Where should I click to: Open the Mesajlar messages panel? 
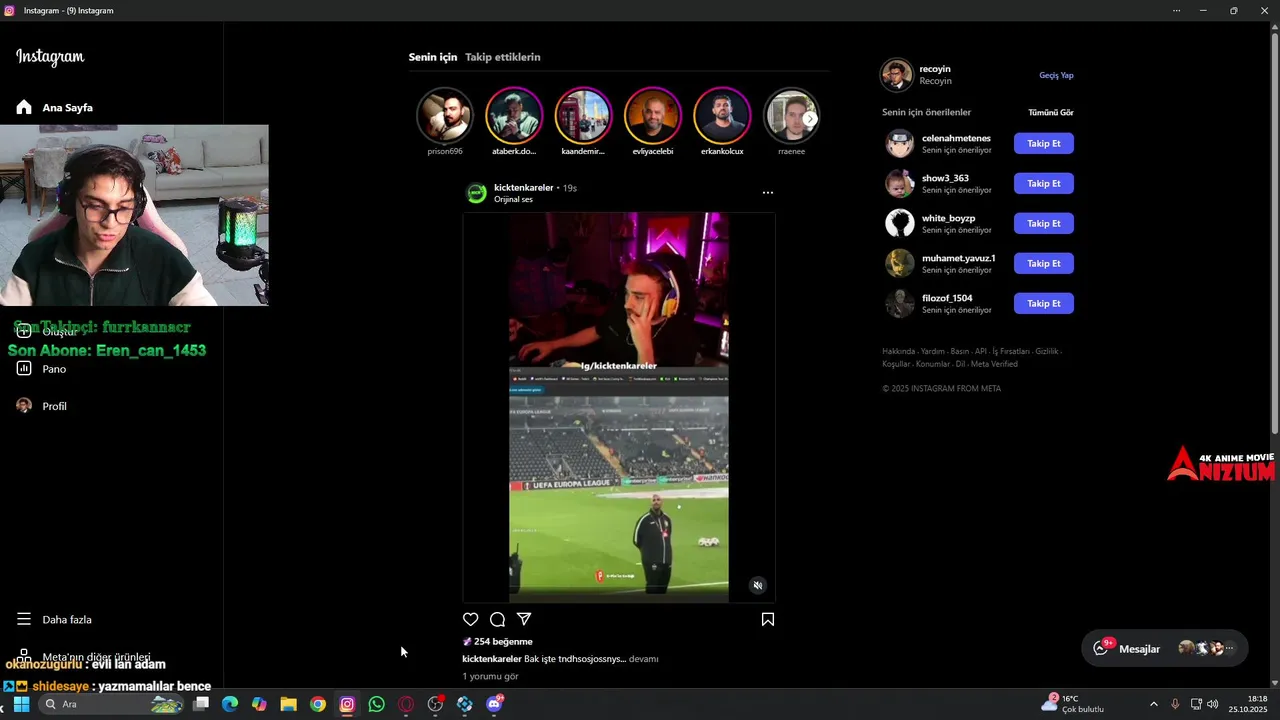click(1165, 648)
